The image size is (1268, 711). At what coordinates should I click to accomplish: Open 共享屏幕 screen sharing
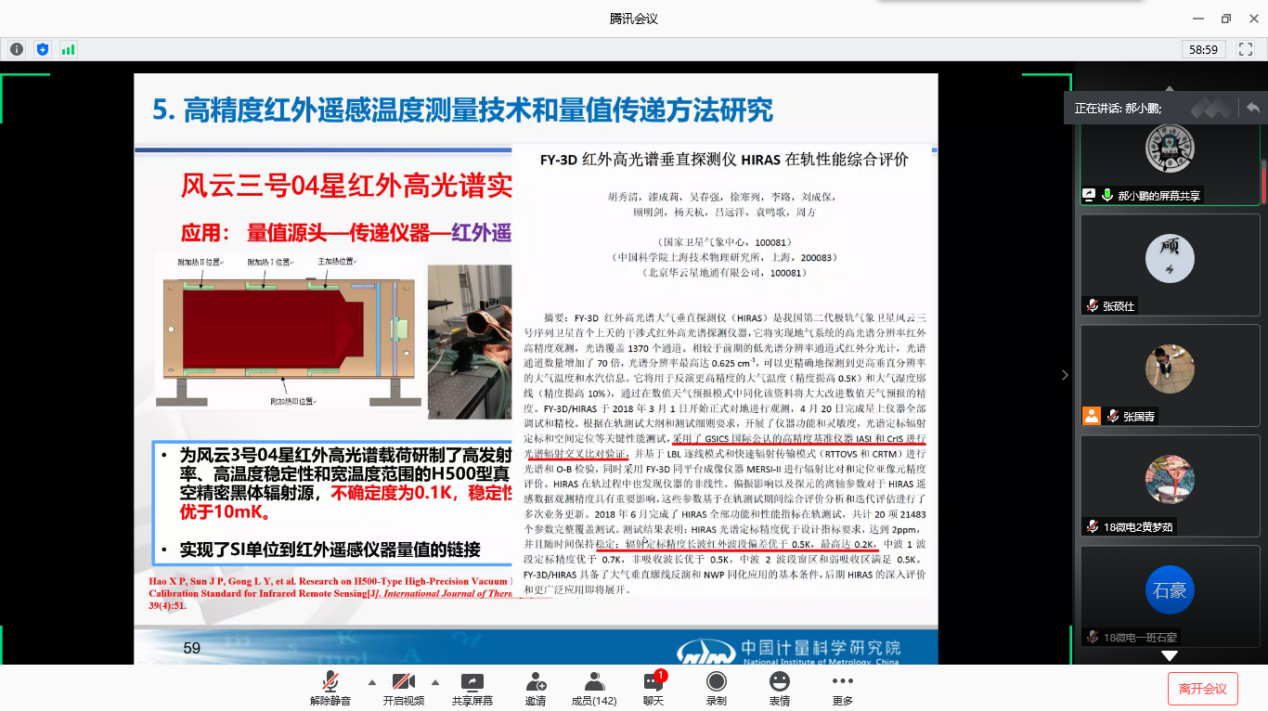(470, 687)
